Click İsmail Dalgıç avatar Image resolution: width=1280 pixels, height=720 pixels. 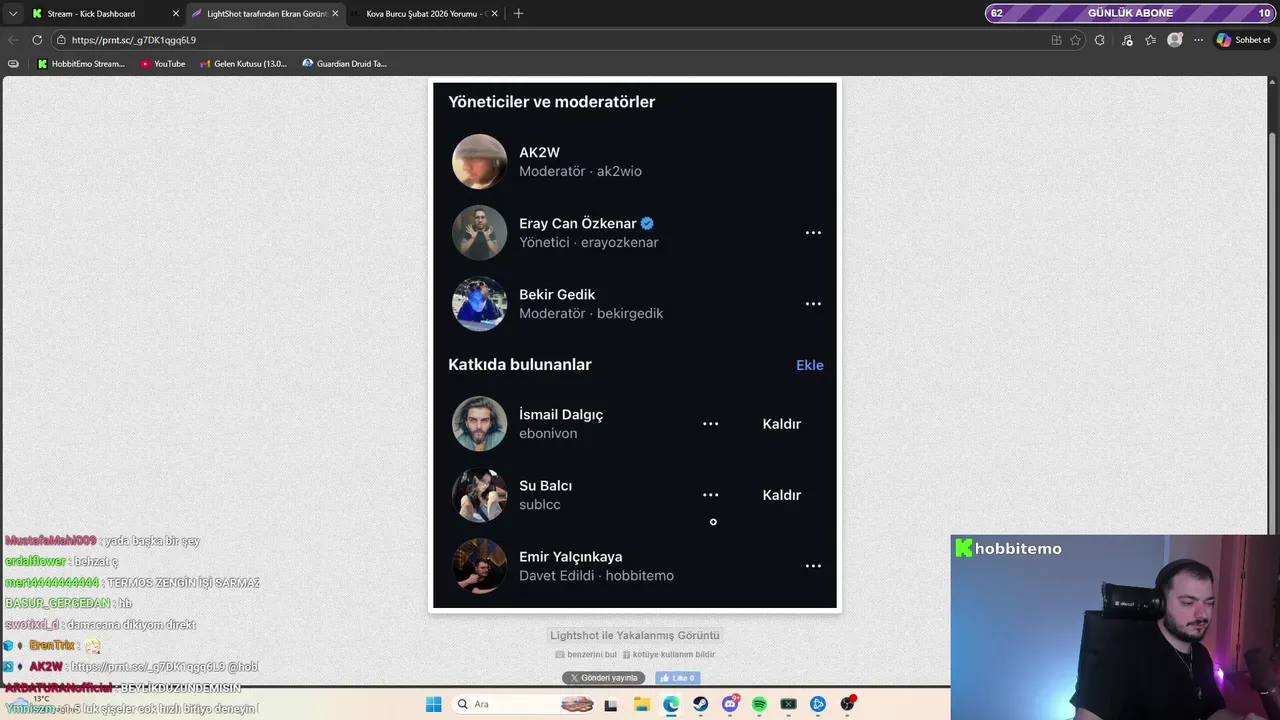479,424
